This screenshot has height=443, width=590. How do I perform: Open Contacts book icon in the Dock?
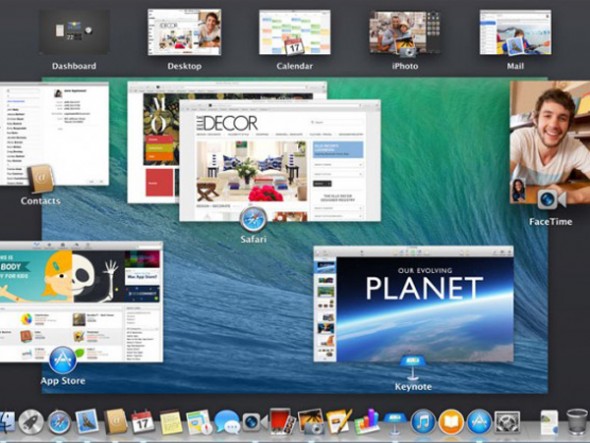116,422
